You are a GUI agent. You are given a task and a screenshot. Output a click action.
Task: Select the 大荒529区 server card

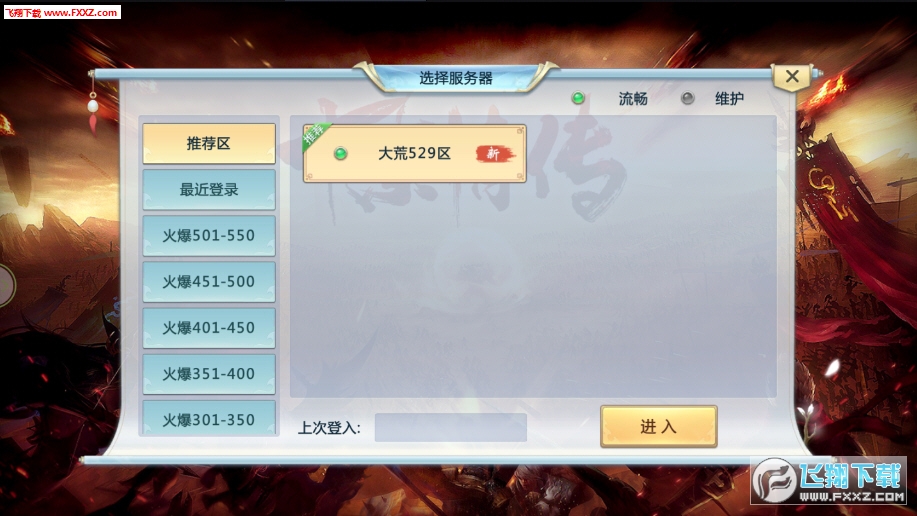415,153
